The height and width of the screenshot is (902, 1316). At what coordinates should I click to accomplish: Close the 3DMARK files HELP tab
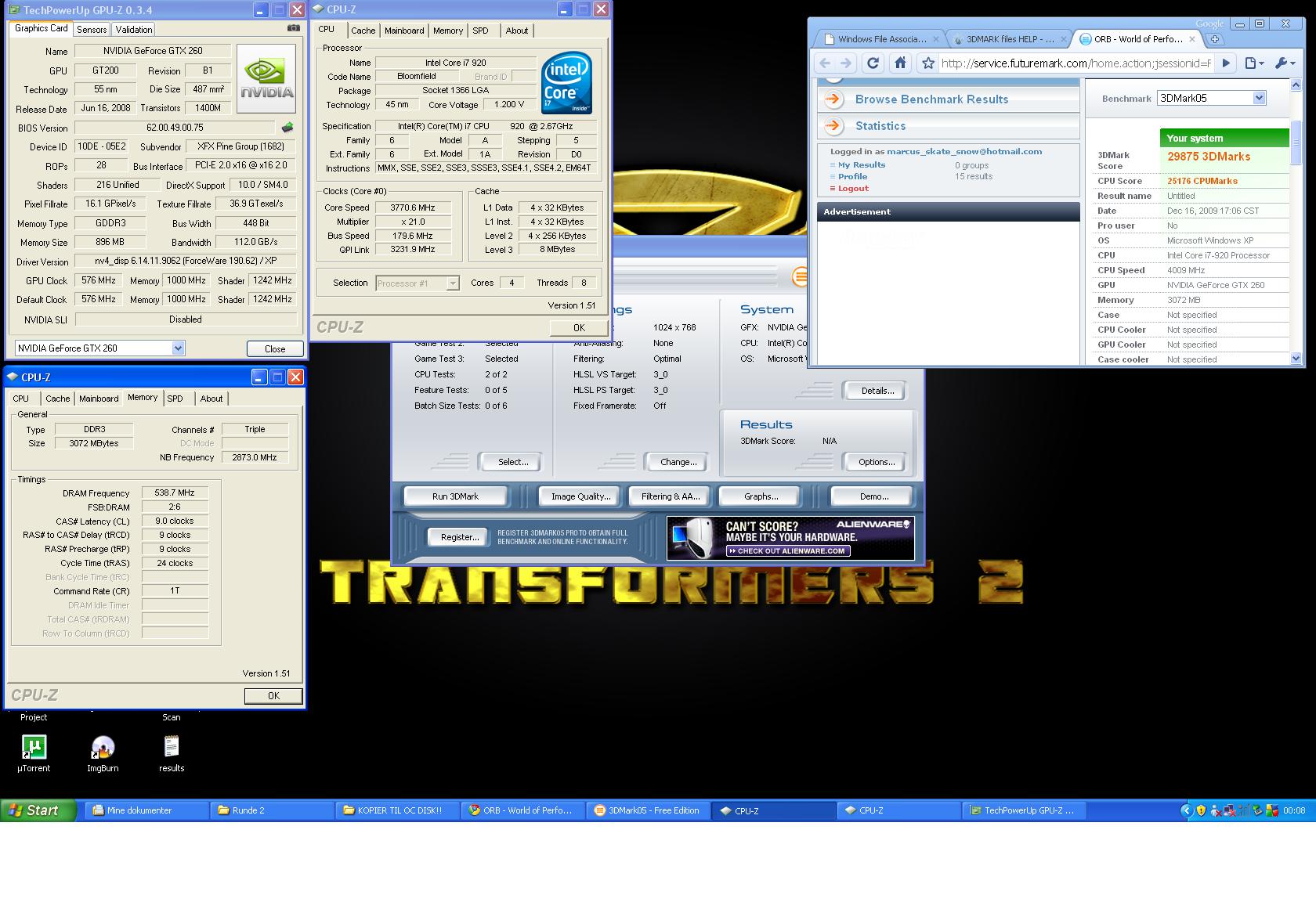pos(1064,39)
